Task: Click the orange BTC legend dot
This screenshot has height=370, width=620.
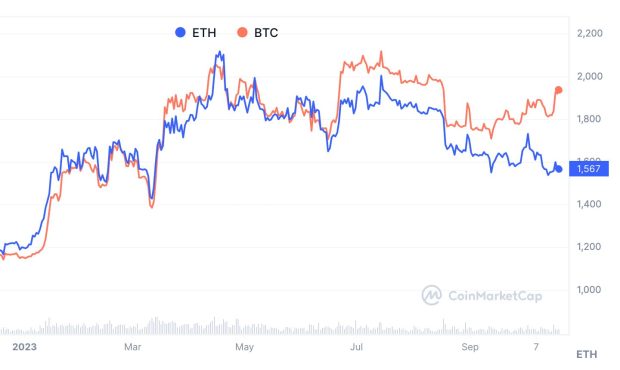Action: click(242, 32)
